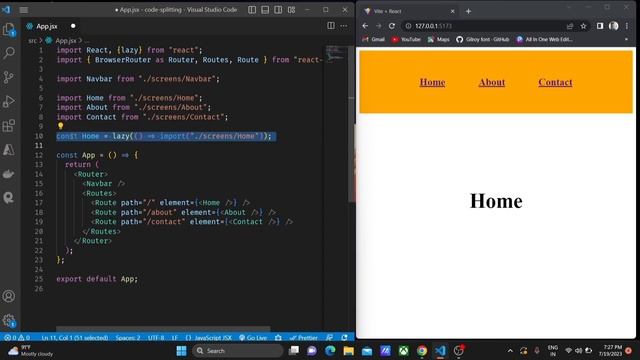Image resolution: width=640 pixels, height=360 pixels.
Task: Open the All In One Web Editor bookmark
Action: tap(544, 40)
